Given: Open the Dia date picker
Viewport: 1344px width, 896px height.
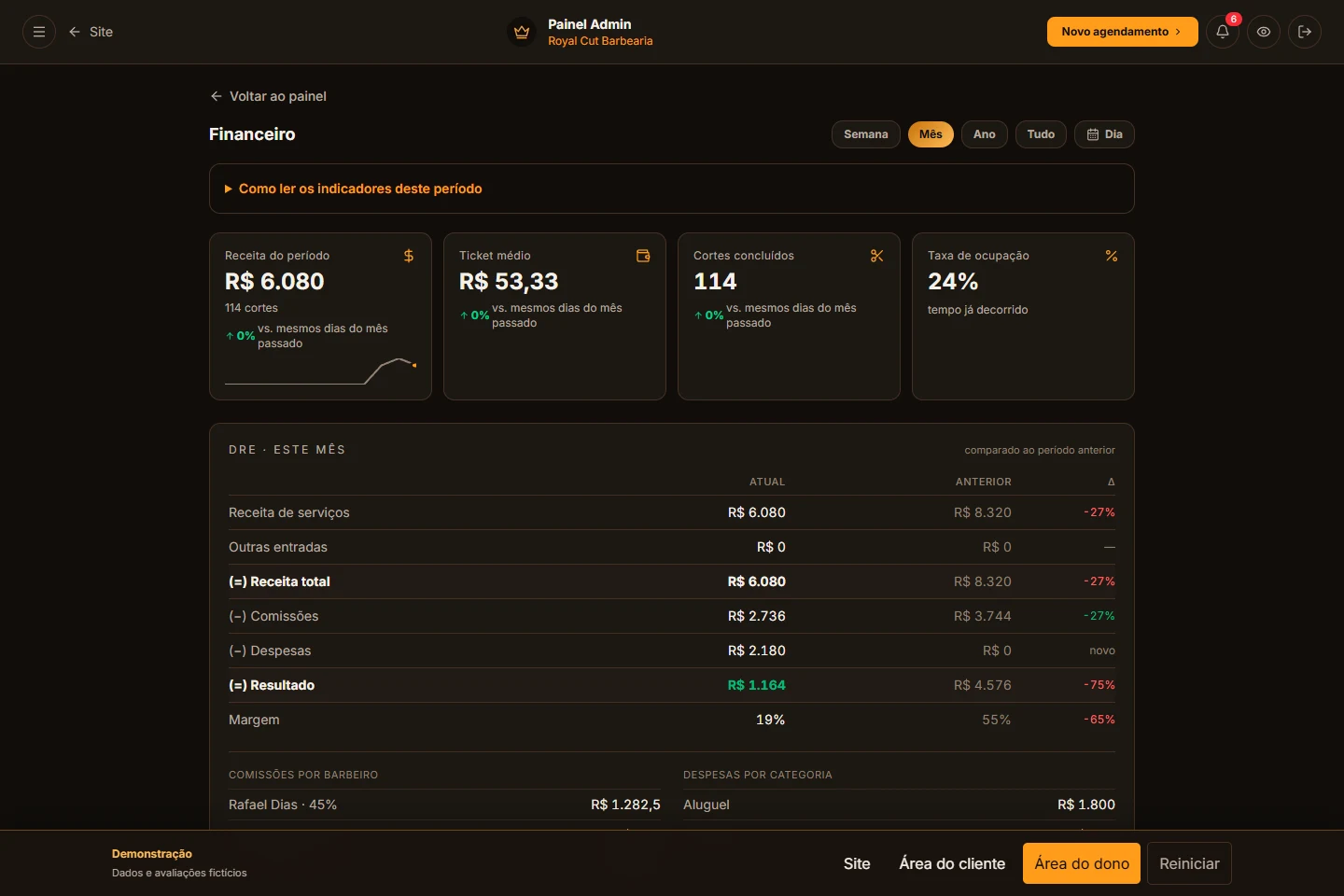Looking at the screenshot, I should [x=1104, y=134].
